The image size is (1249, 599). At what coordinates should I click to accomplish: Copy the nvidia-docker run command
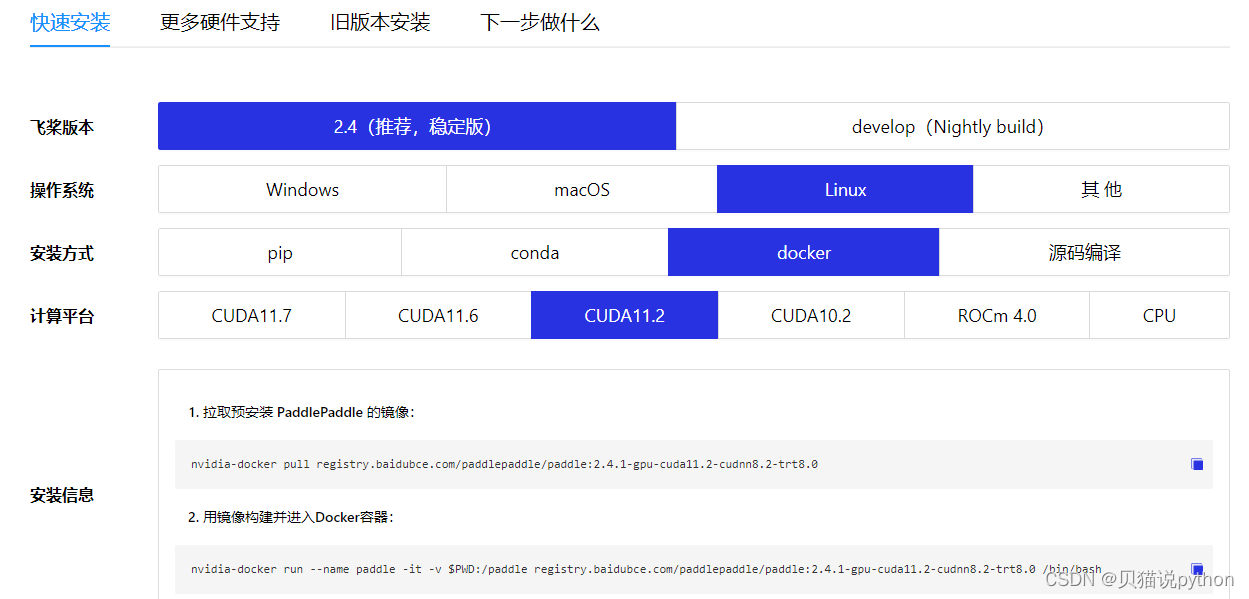(1197, 568)
